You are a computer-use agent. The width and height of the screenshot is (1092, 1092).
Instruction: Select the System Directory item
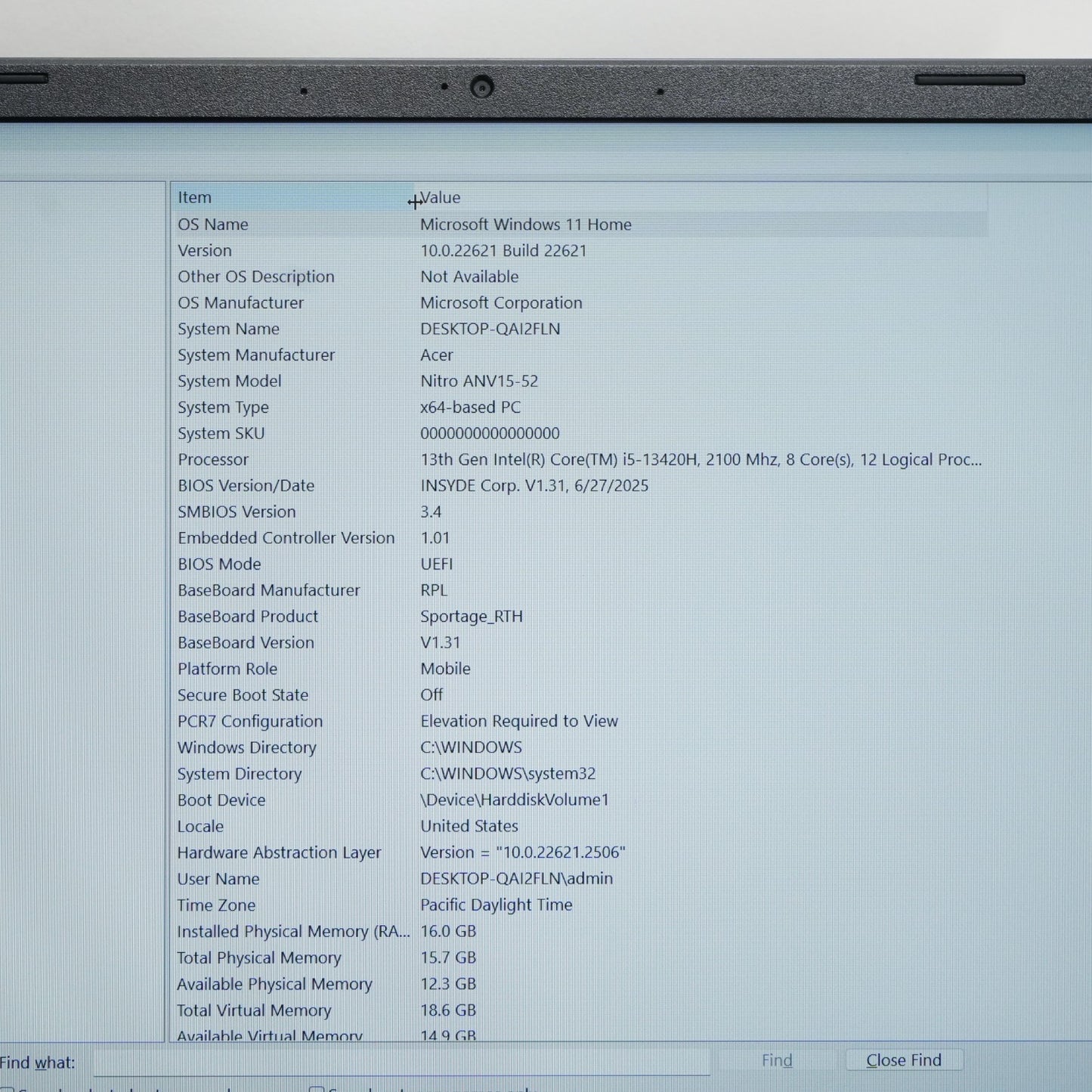240,775
